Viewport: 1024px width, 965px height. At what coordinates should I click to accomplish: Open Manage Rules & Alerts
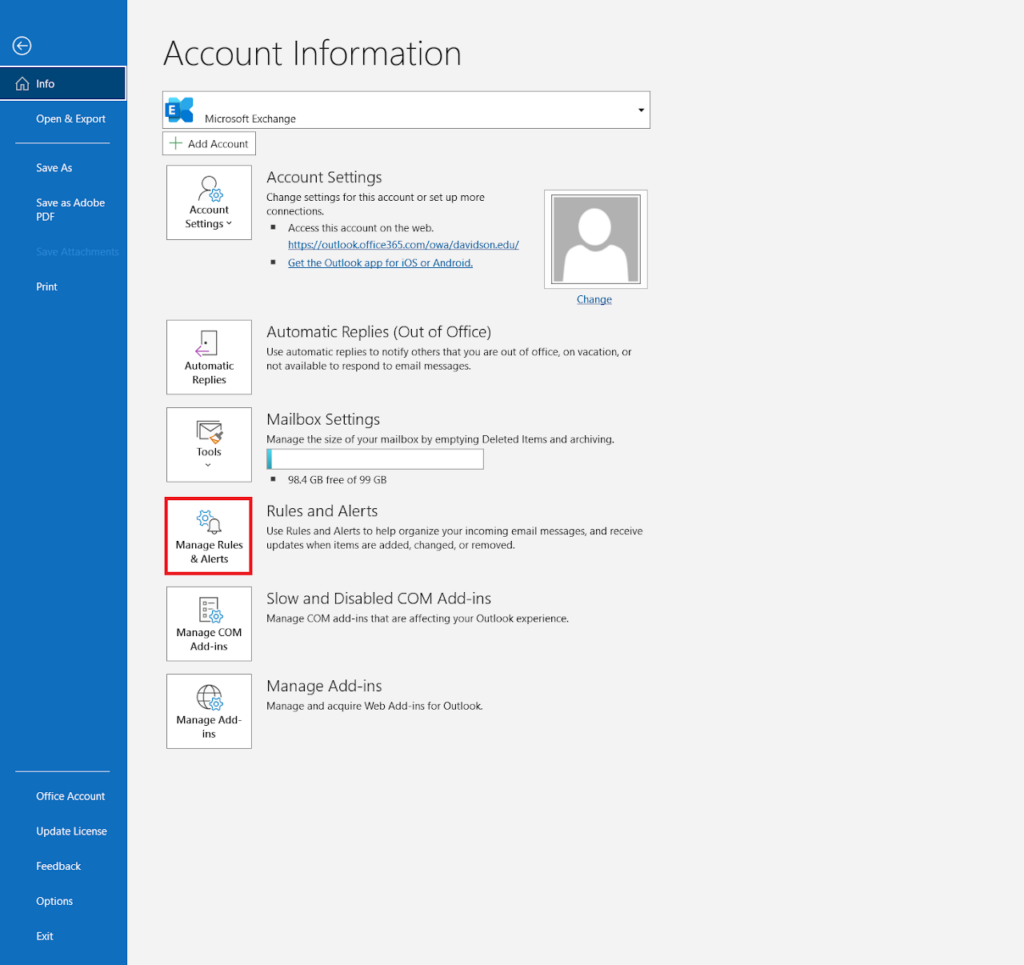pos(208,536)
